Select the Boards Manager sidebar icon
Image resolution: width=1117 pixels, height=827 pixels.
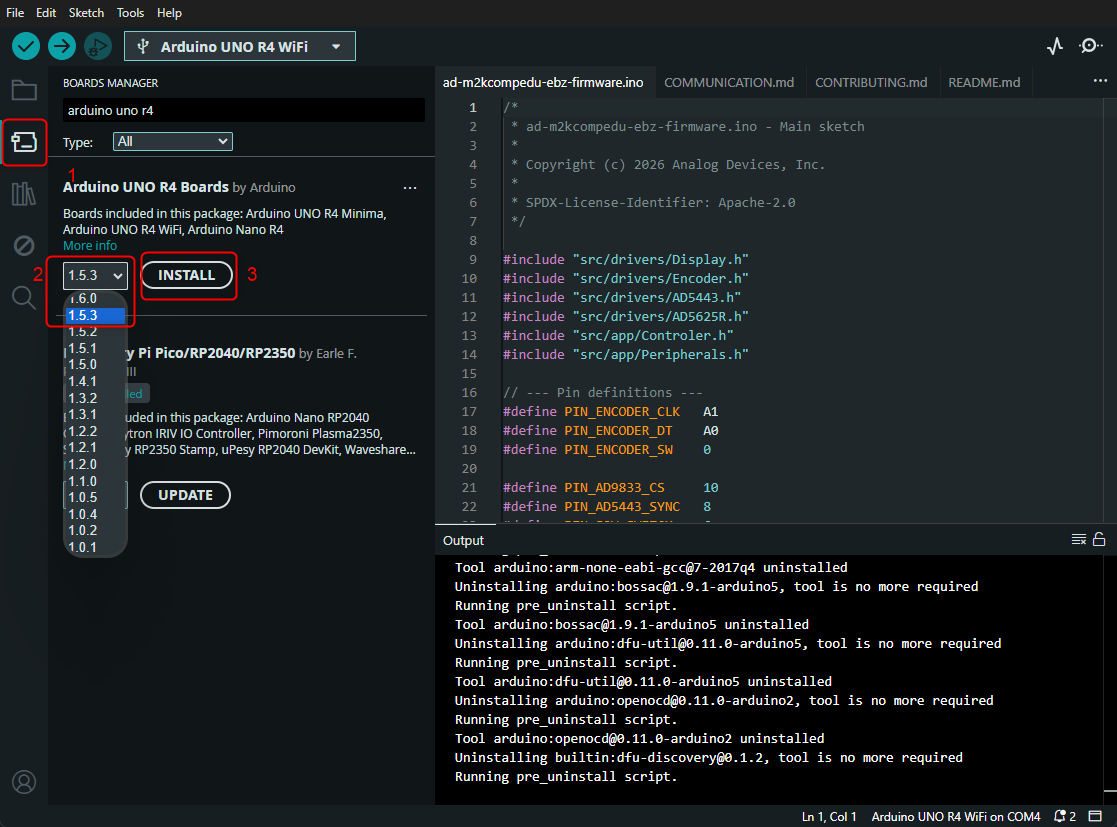[24, 142]
